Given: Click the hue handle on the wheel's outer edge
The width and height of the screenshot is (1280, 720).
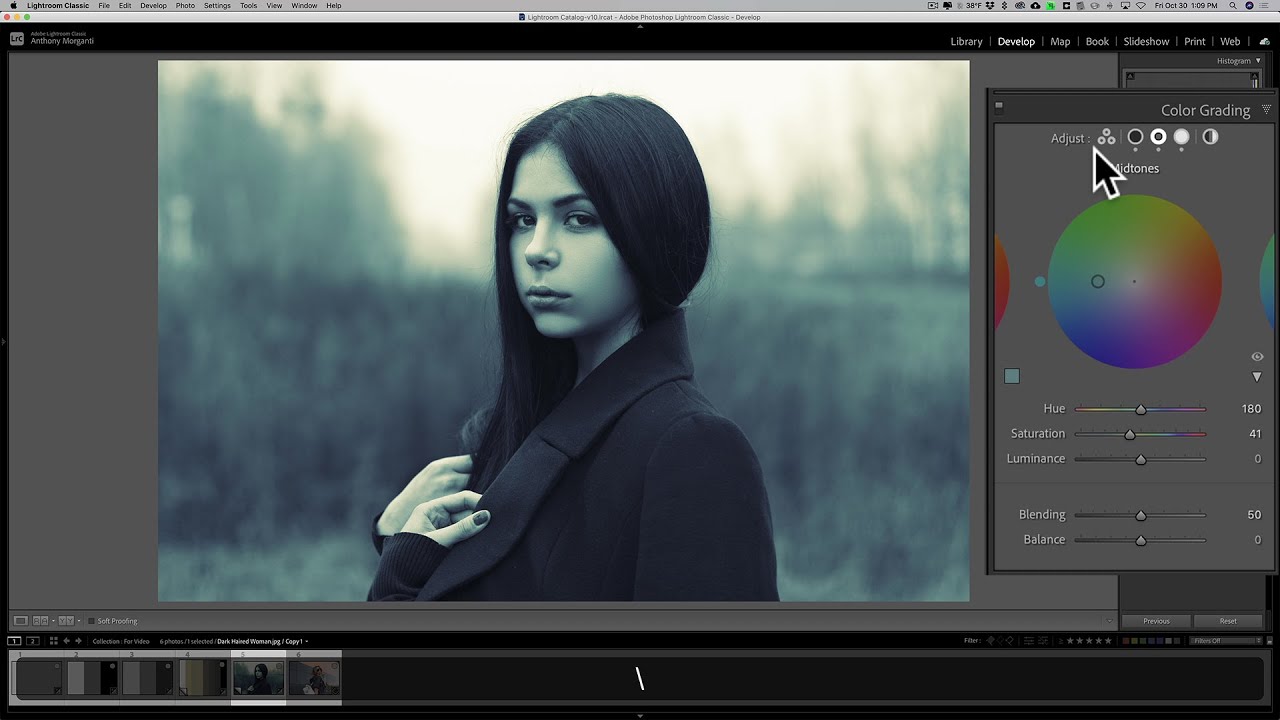Looking at the screenshot, I should [x=1040, y=282].
